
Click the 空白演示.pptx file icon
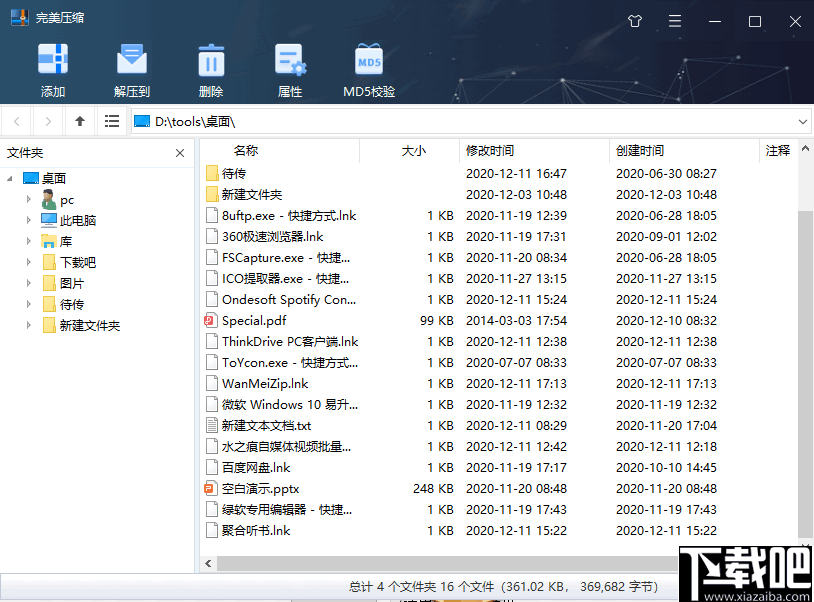click(x=210, y=488)
